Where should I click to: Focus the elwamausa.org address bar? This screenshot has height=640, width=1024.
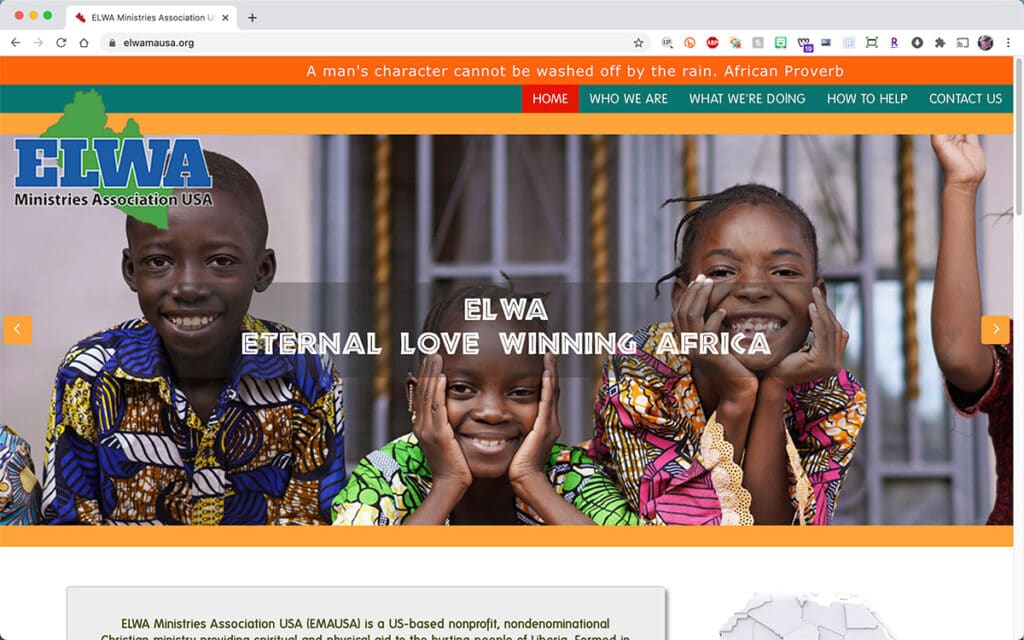pos(372,43)
